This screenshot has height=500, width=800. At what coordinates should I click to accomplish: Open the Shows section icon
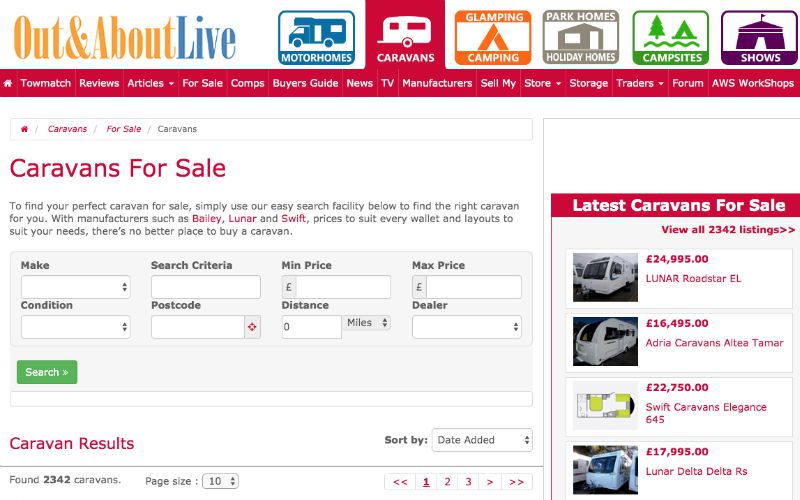(760, 38)
